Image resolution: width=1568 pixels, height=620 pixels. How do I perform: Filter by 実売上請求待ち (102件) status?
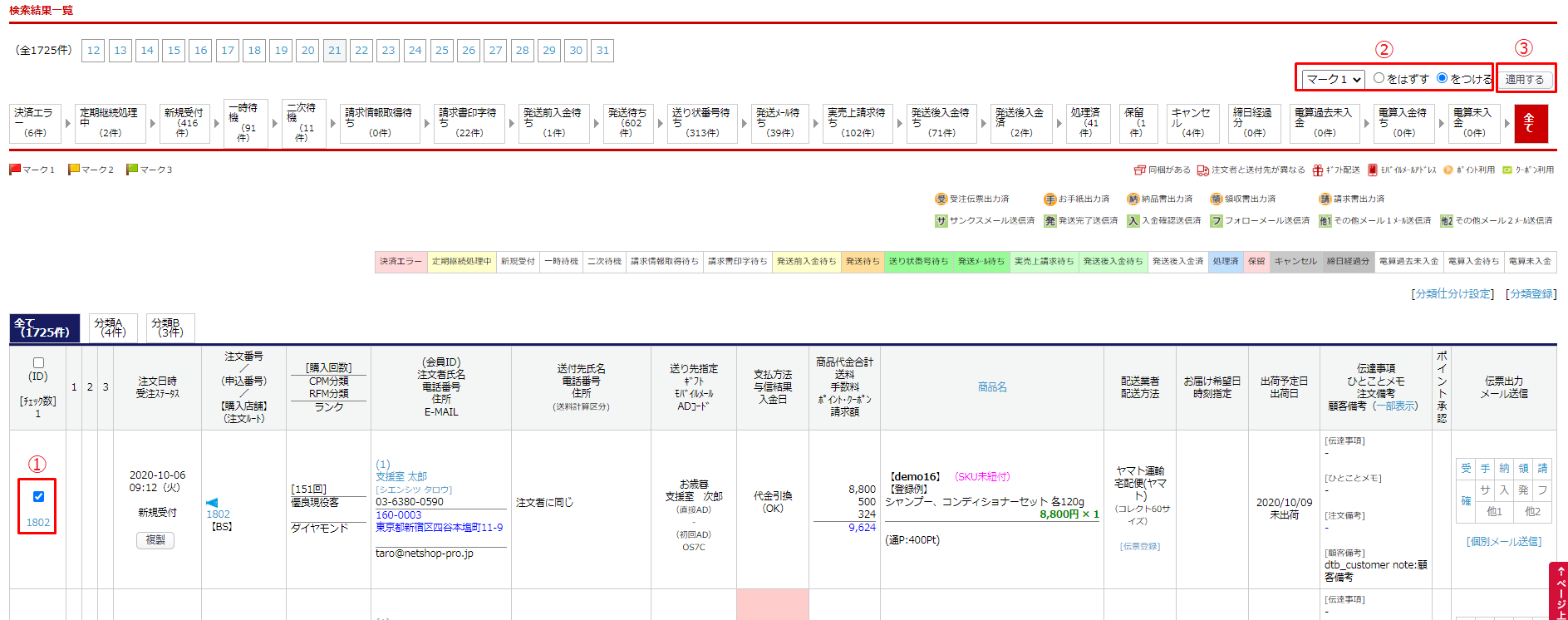click(x=857, y=123)
